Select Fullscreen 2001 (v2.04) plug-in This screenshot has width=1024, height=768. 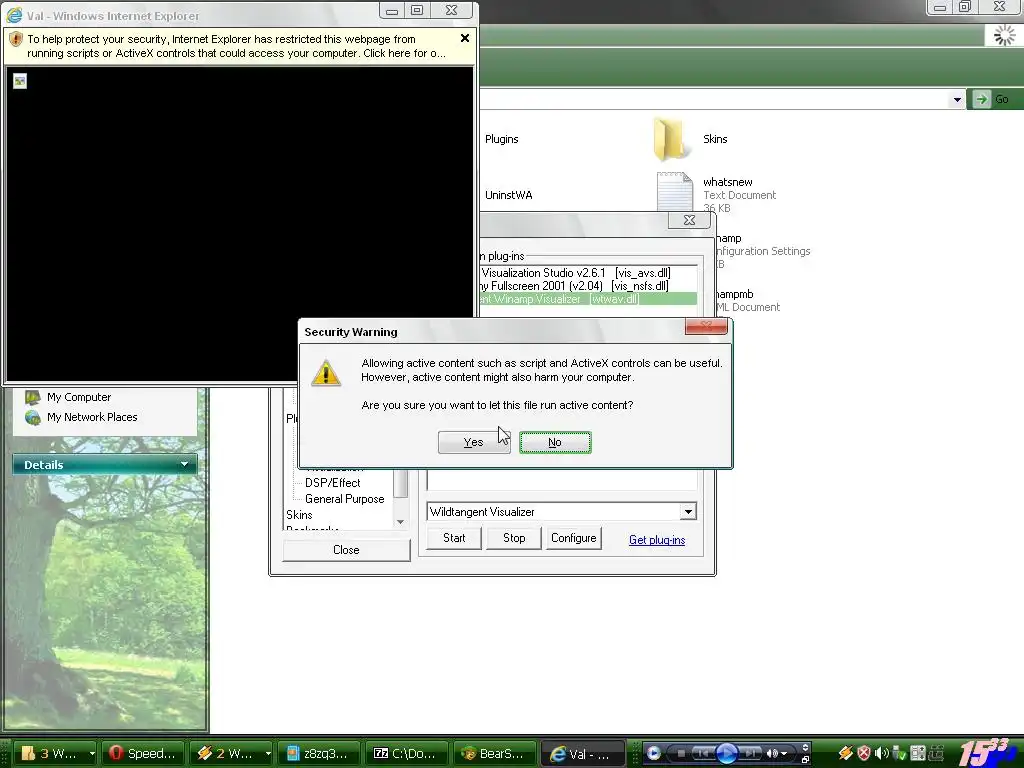click(573, 286)
